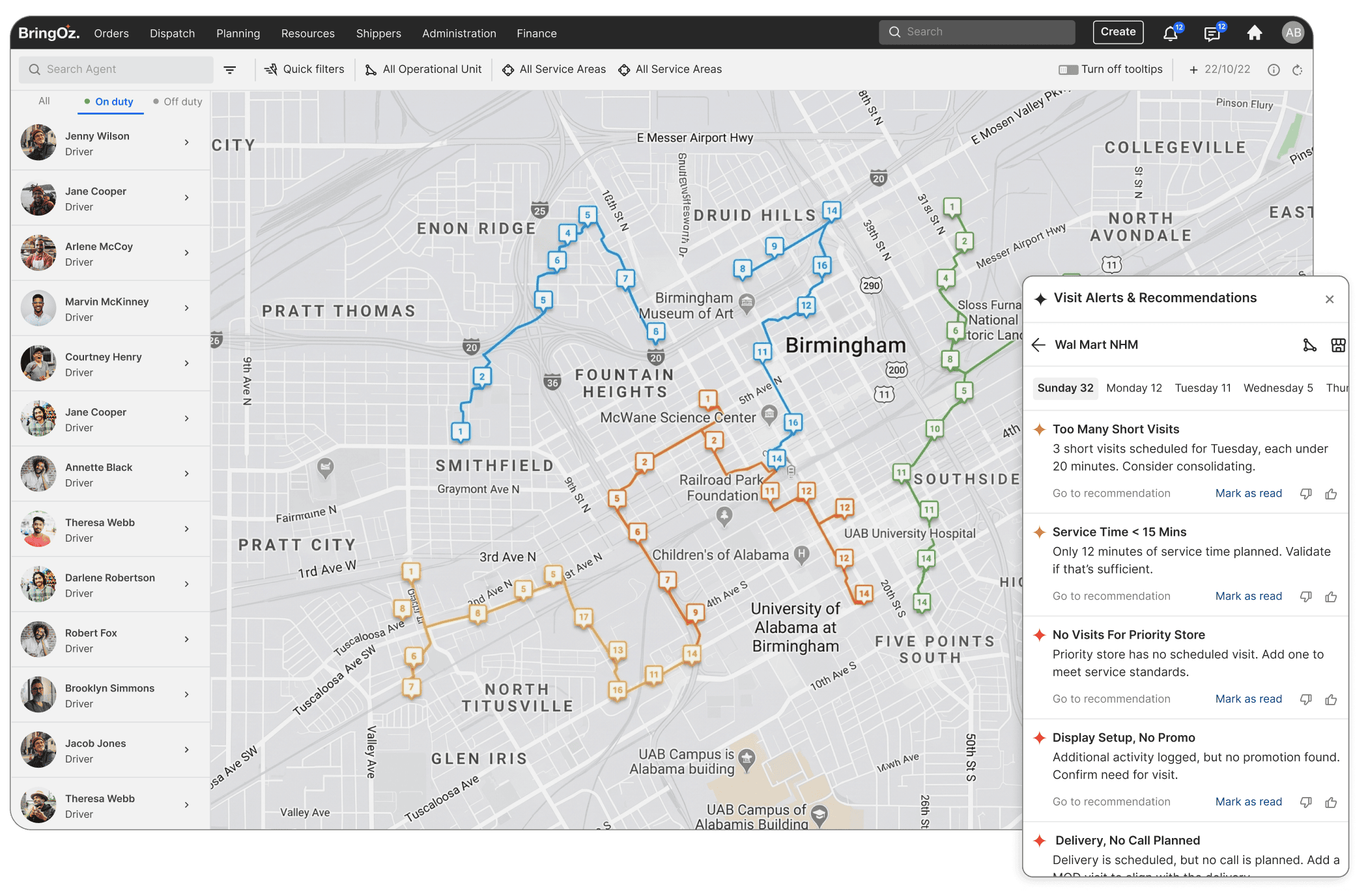Click the top Search box
This screenshot has height=896, width=1368.
[x=976, y=32]
